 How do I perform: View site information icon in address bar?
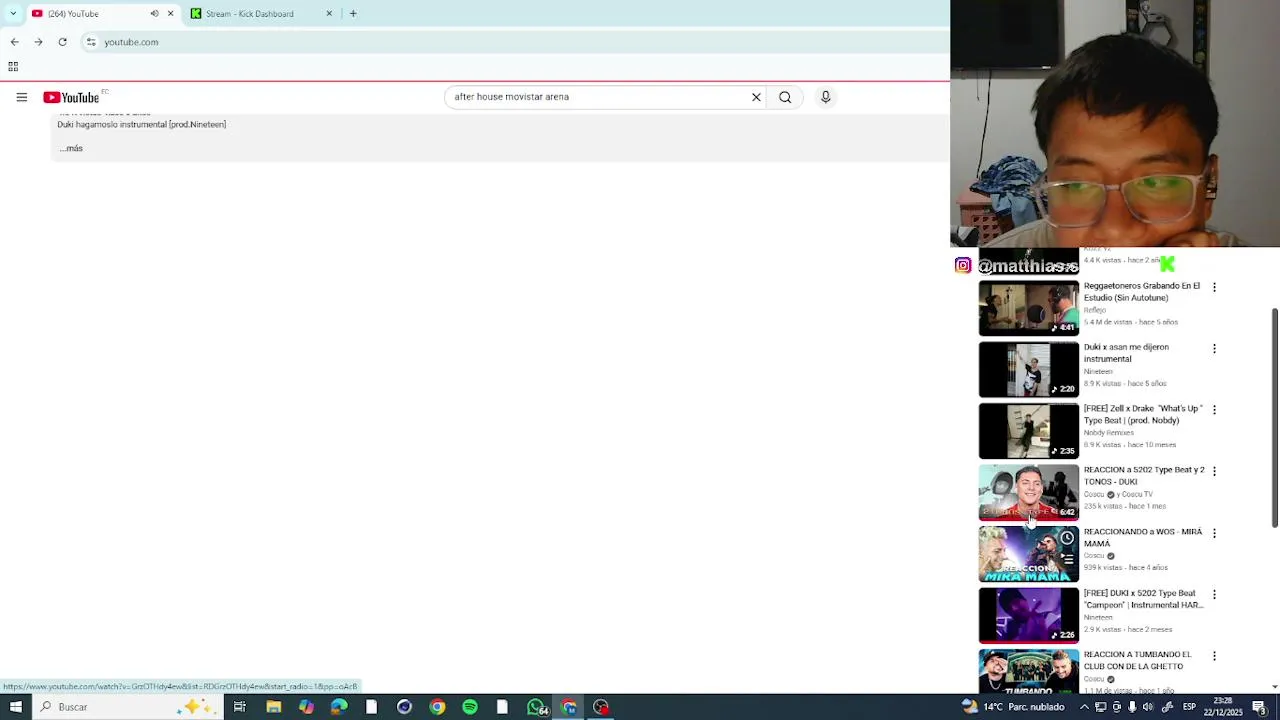(91, 42)
